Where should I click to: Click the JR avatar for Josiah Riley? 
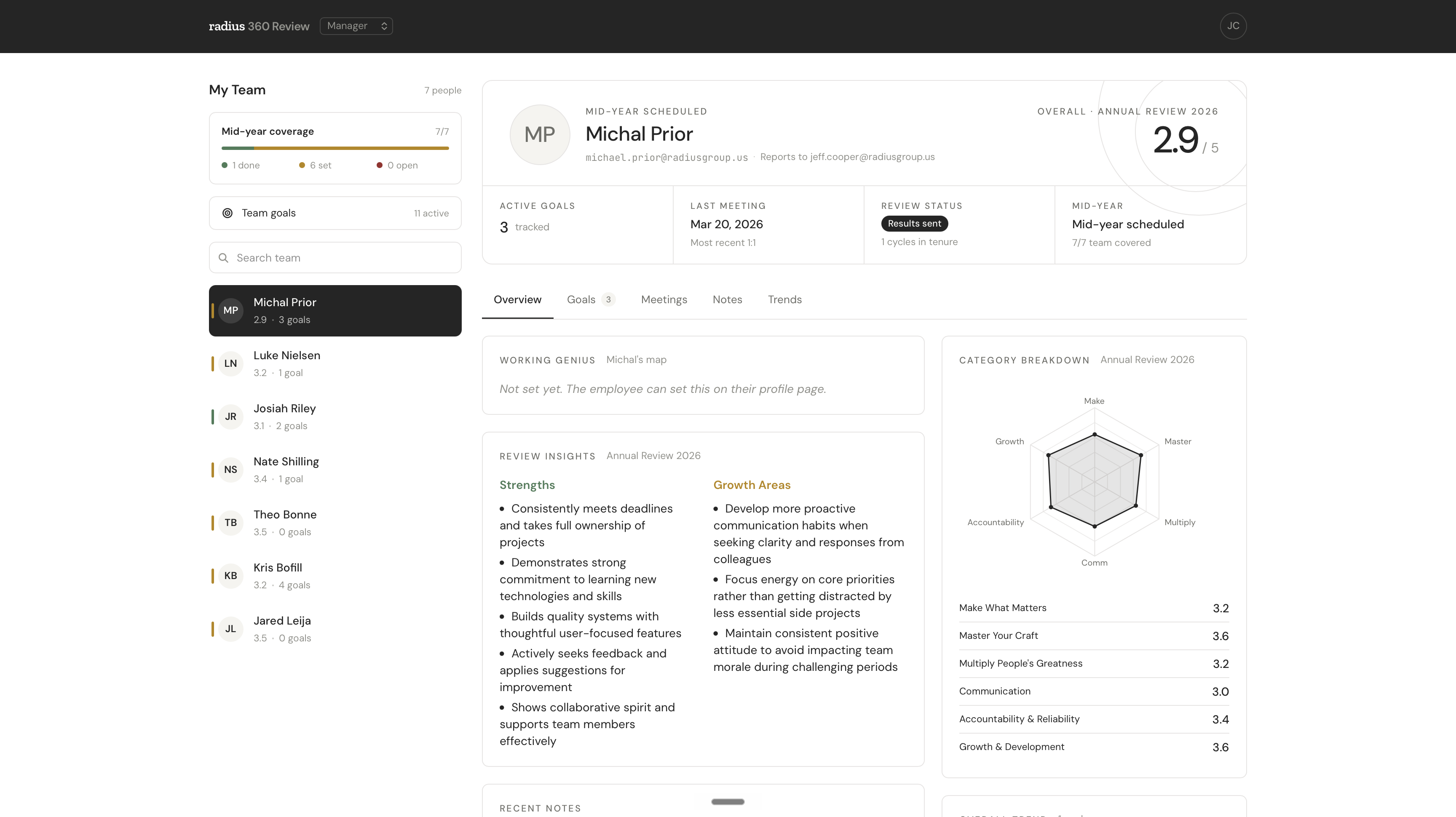(x=230, y=417)
